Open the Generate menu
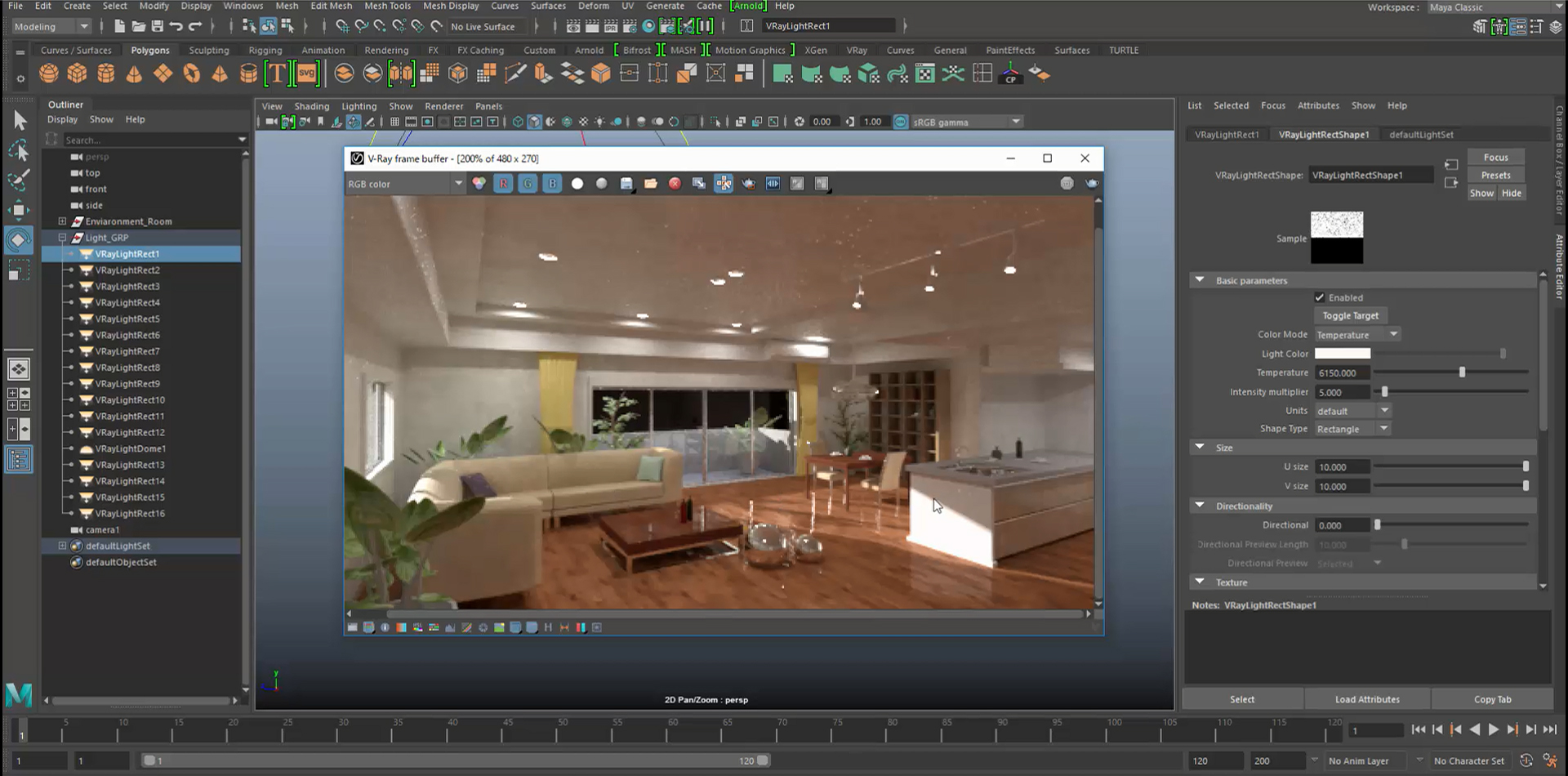Viewport: 1568px width, 776px height. point(665,6)
